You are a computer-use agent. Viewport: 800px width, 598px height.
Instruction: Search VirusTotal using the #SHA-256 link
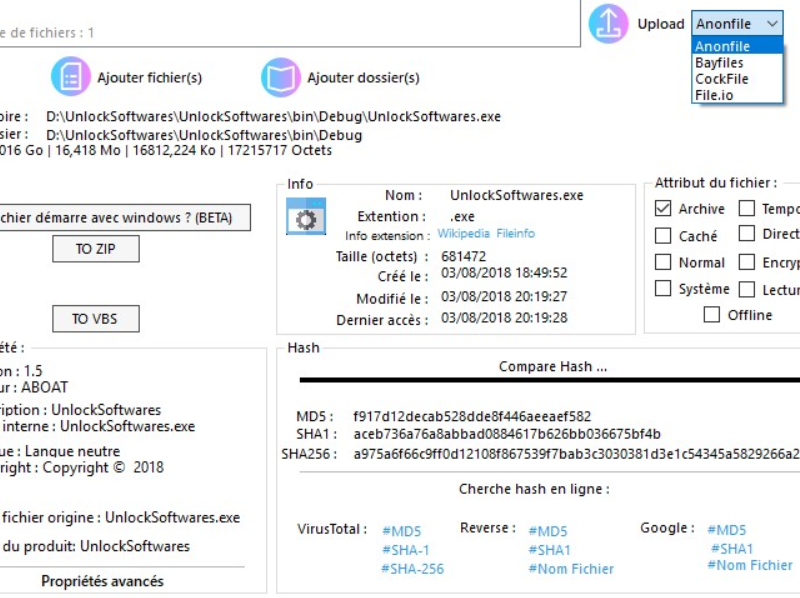[x=412, y=569]
